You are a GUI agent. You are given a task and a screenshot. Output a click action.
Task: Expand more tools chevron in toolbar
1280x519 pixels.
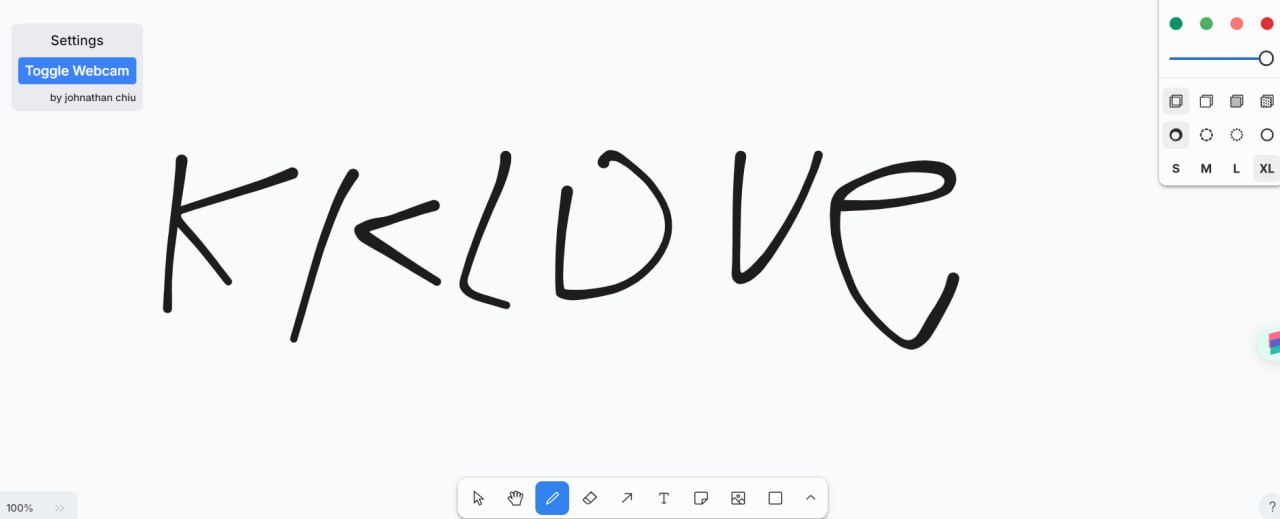click(x=811, y=498)
